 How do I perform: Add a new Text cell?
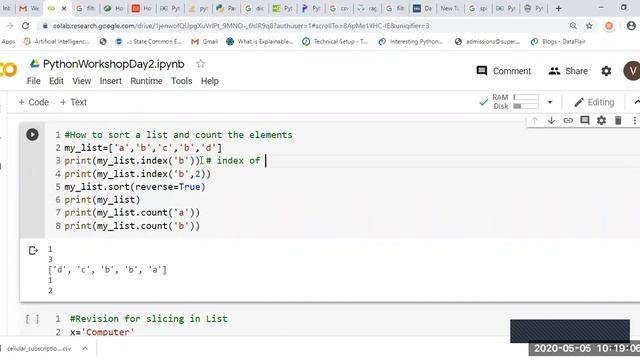(x=73, y=102)
